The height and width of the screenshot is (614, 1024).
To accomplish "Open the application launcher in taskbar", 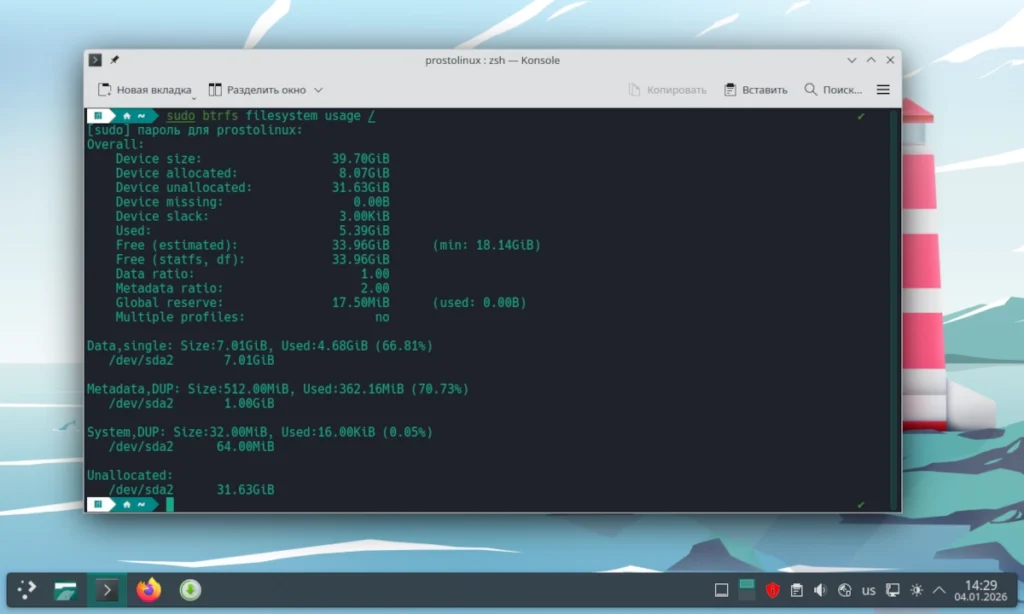I will (27, 590).
